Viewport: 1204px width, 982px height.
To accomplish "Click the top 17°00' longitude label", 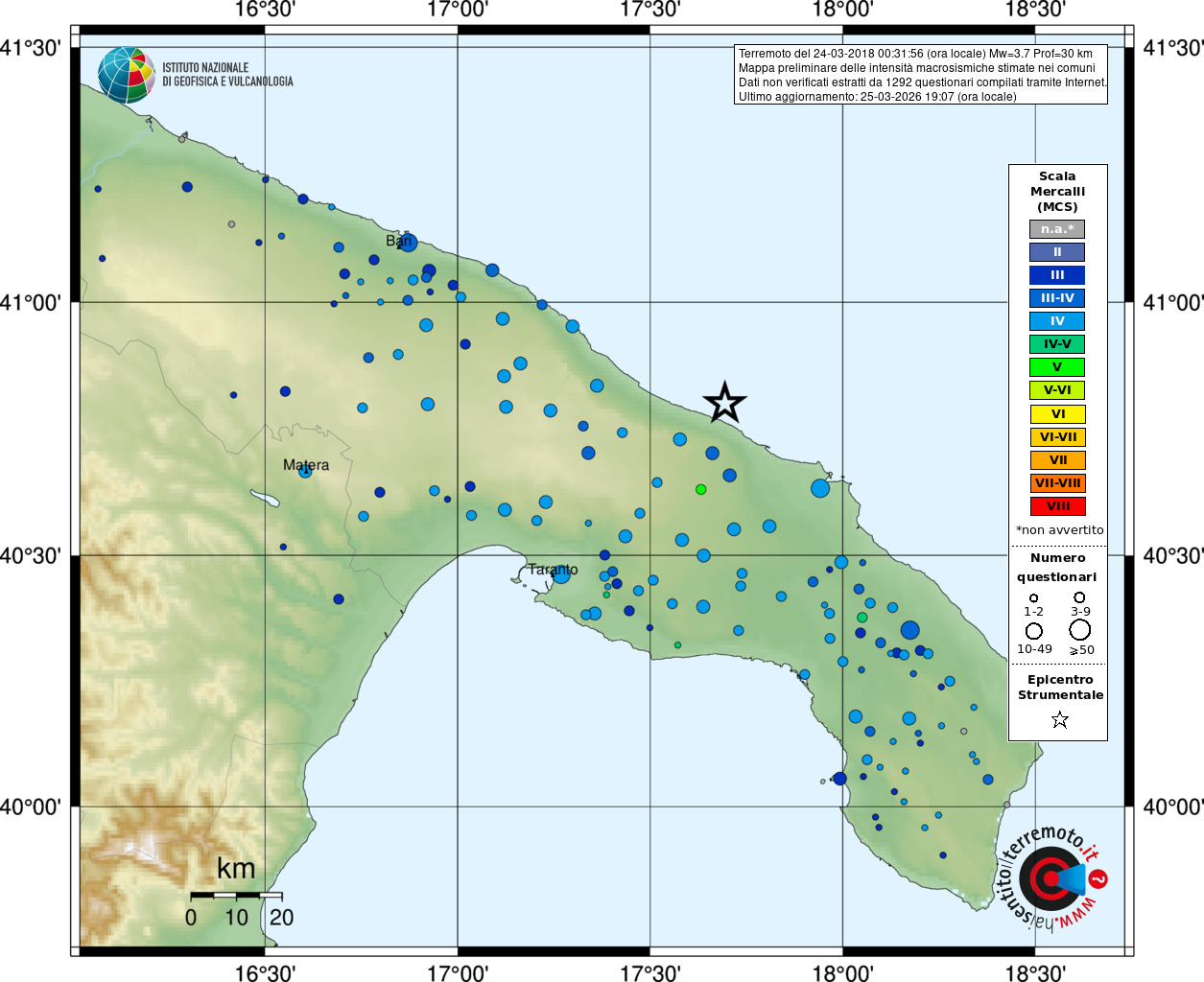I will [458, 10].
